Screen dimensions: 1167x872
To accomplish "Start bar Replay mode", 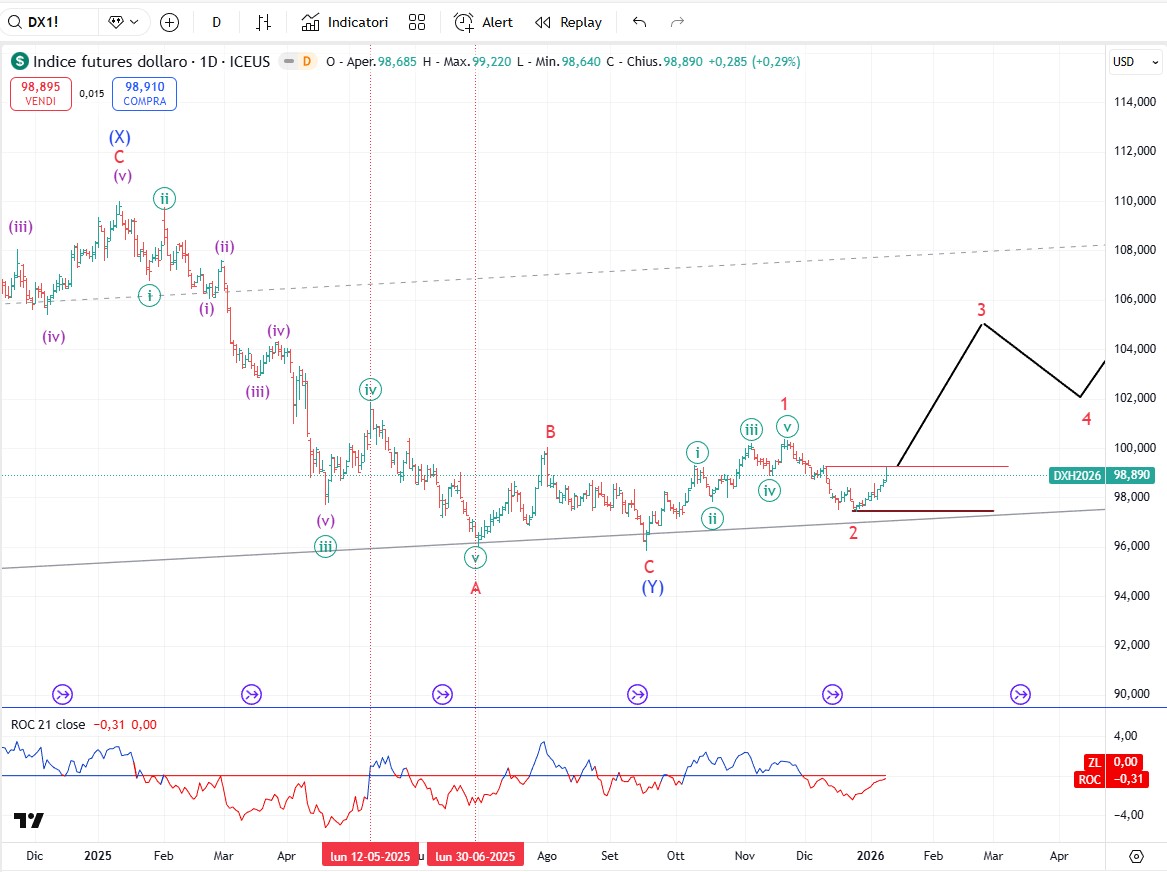I will pyautogui.click(x=569, y=22).
